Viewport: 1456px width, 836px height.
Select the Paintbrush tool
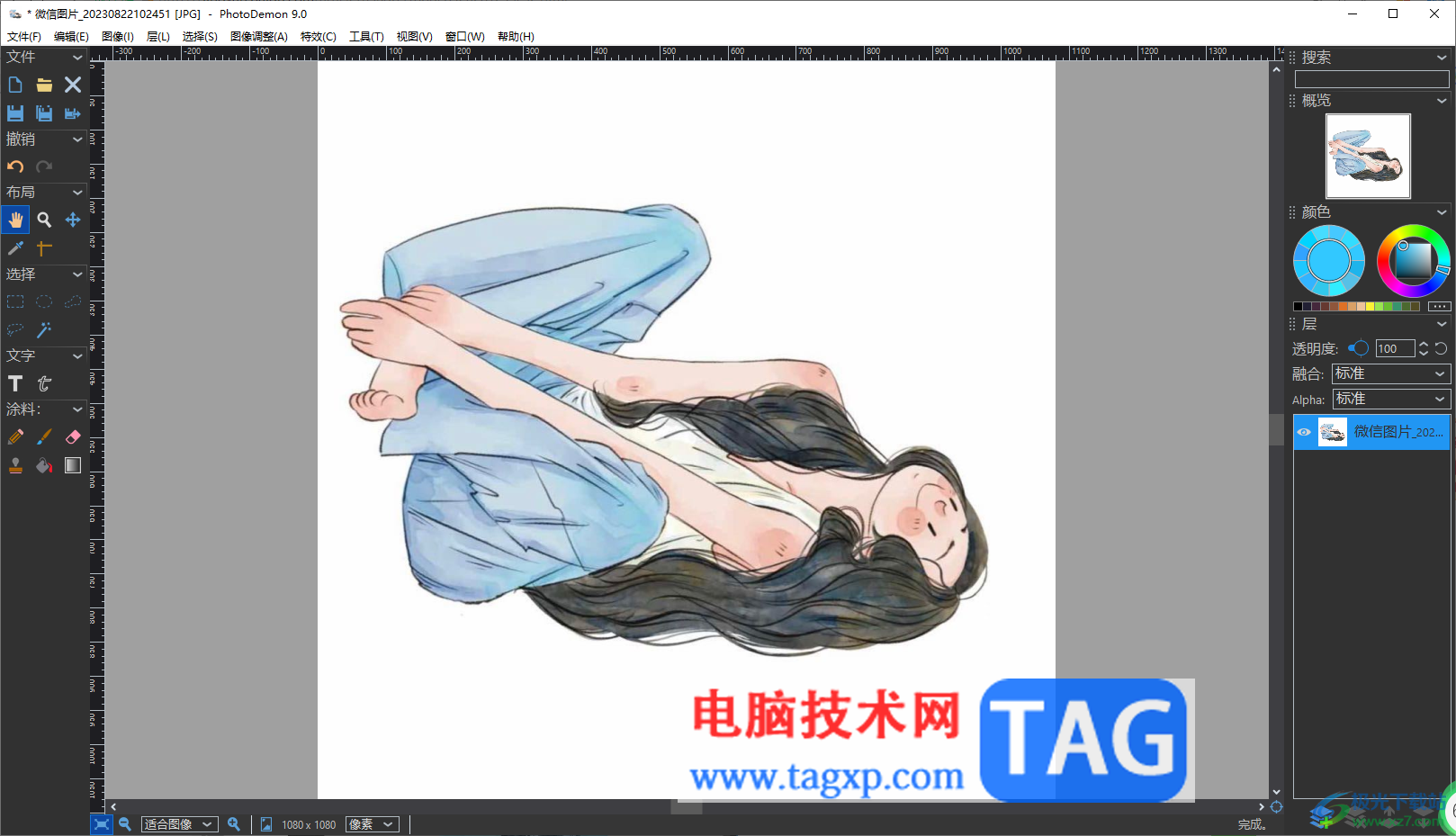click(44, 436)
